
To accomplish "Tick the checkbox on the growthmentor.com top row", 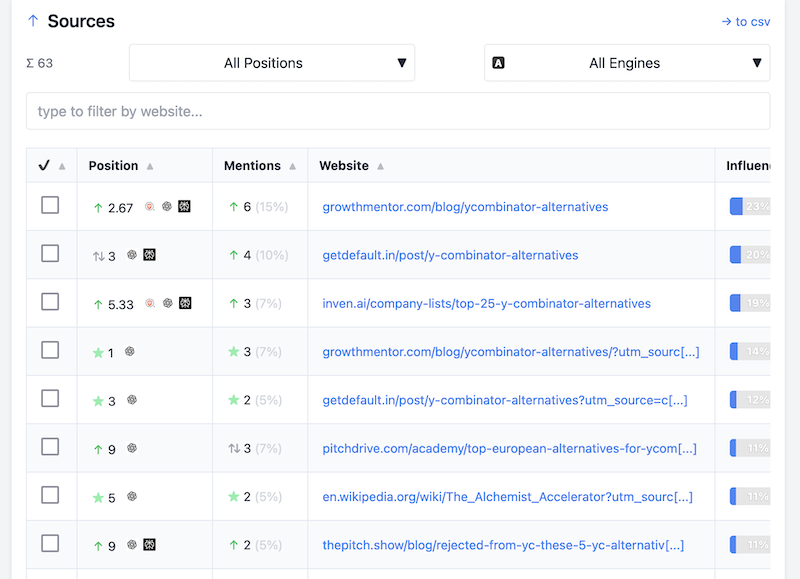I will 50,207.
